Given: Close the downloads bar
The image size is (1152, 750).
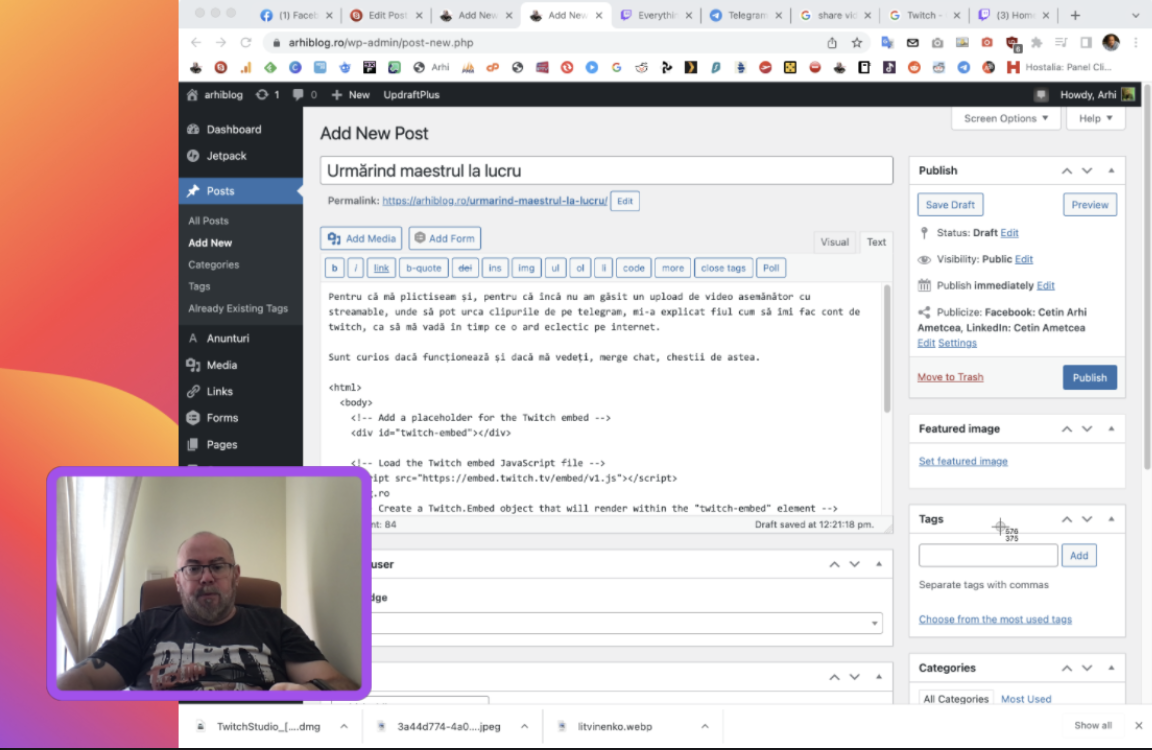Looking at the screenshot, I should pos(1138,726).
